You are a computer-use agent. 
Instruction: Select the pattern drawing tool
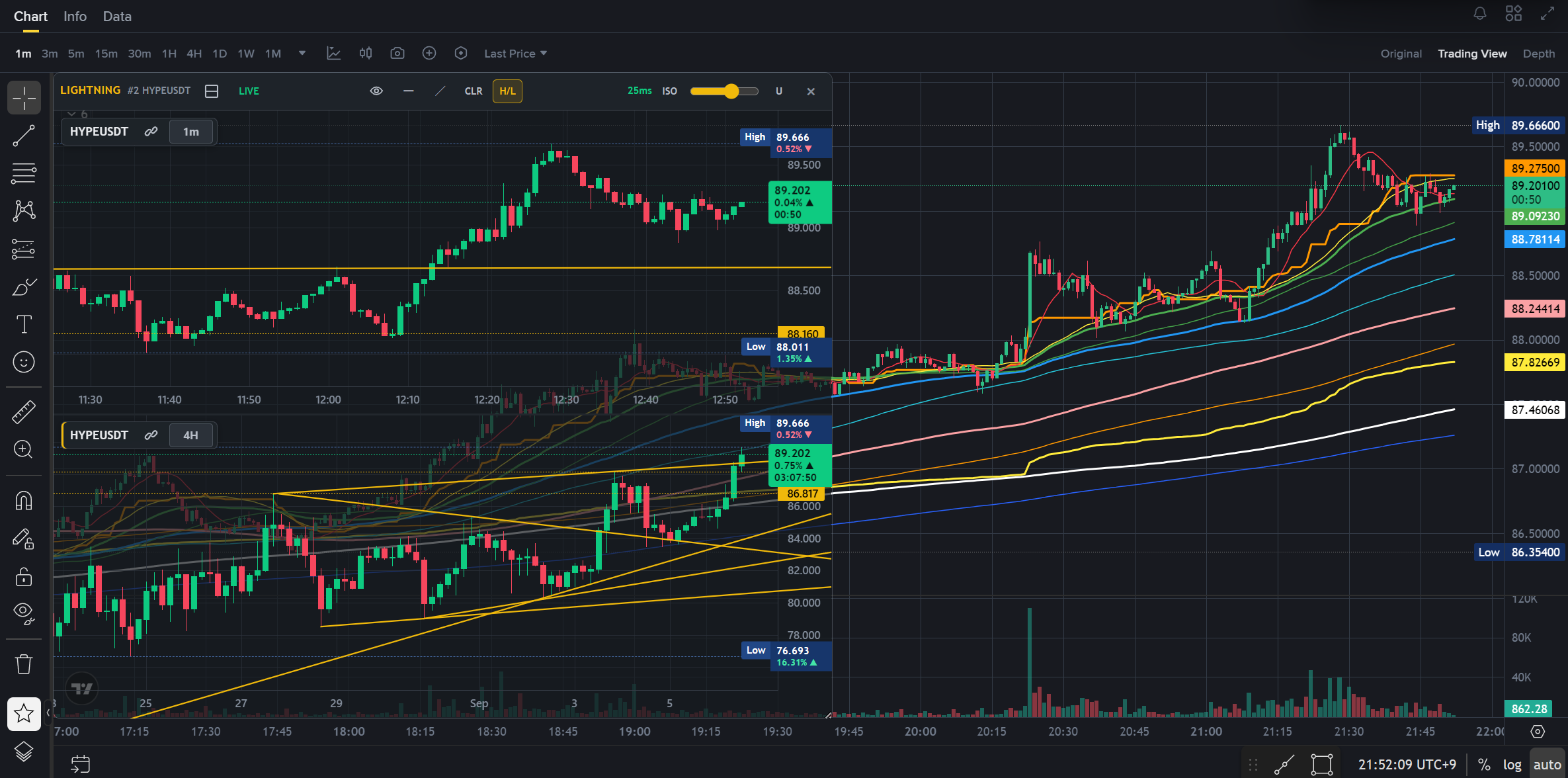coord(24,211)
